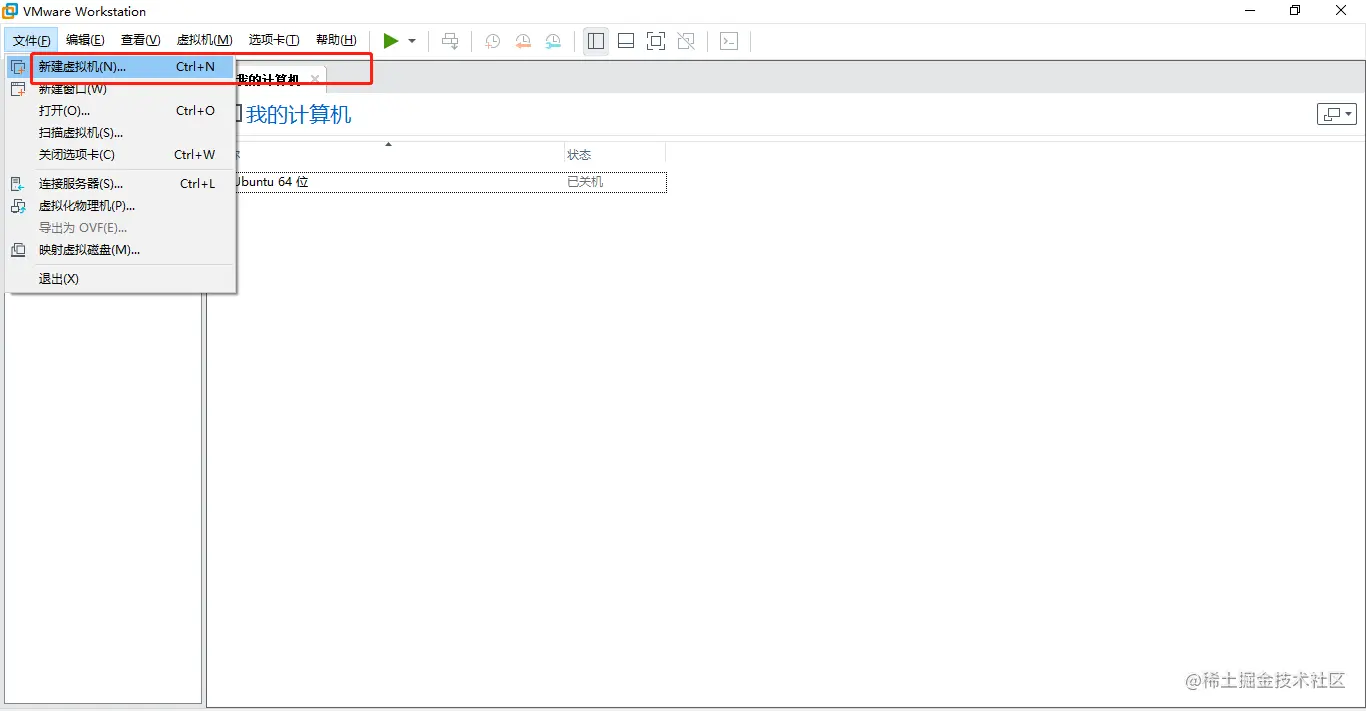Click the VMware Workstation title bar icon

click(x=10, y=11)
